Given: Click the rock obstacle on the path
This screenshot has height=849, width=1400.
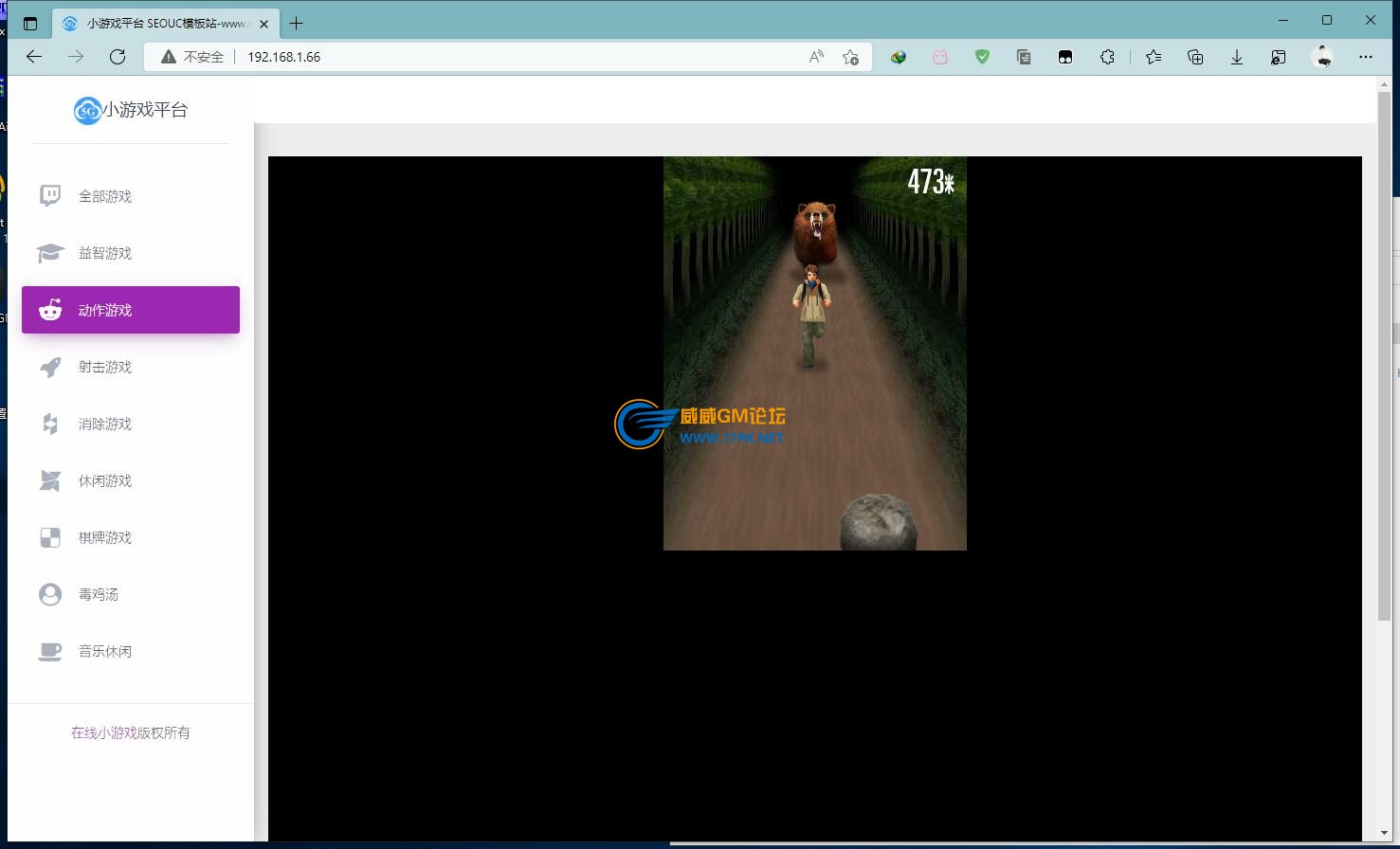Looking at the screenshot, I should click(x=879, y=522).
